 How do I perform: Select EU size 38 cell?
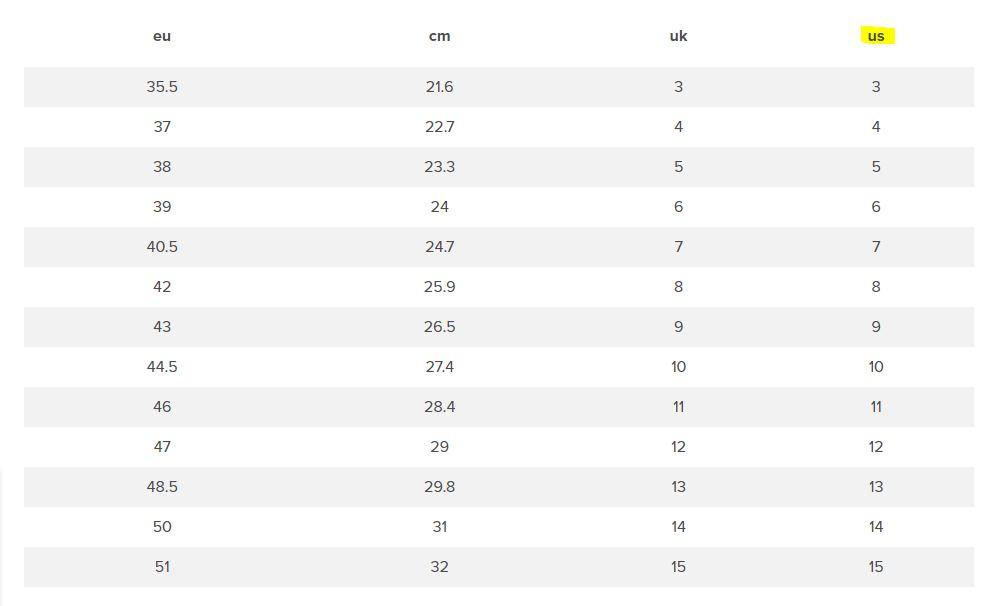click(162, 167)
